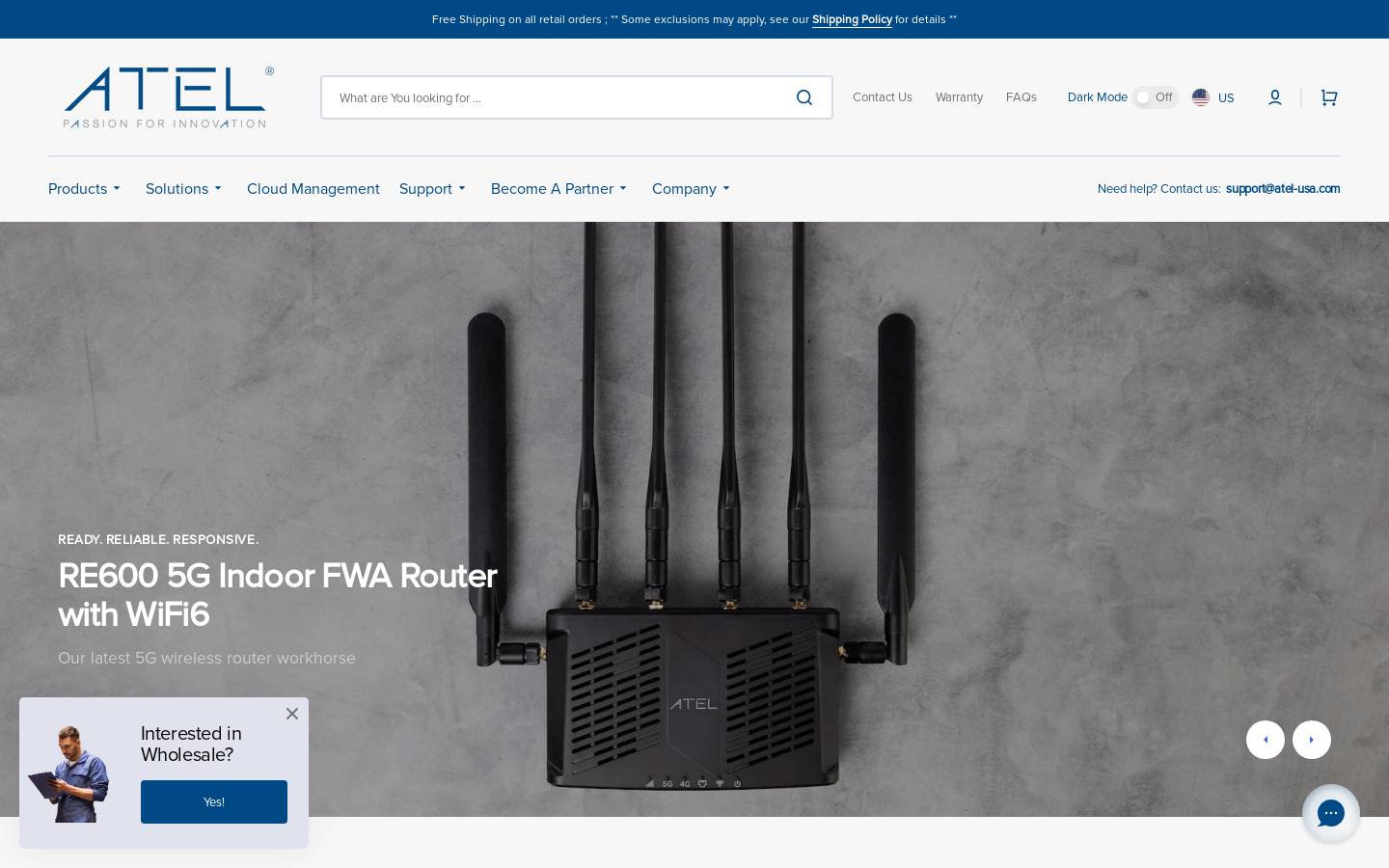Click the 'Dark Mode' label
The image size is (1389, 868).
pos(1098,97)
